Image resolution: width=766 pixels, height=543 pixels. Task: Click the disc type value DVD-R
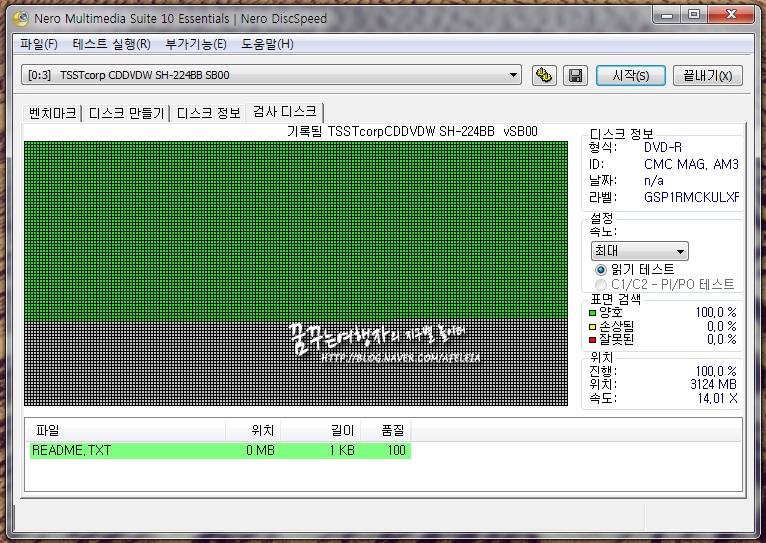click(662, 147)
